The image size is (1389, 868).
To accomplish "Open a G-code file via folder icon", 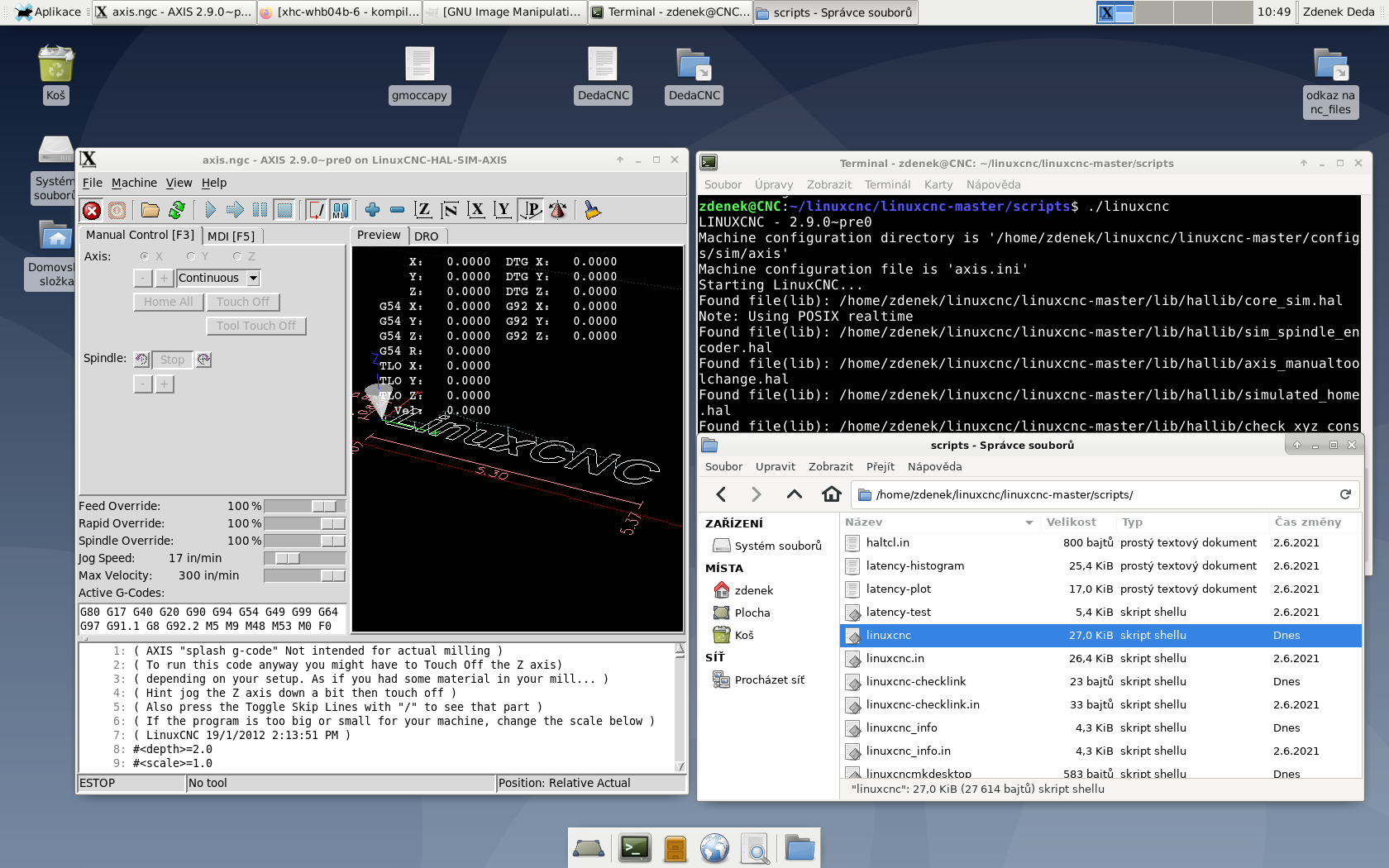I will 150,211.
